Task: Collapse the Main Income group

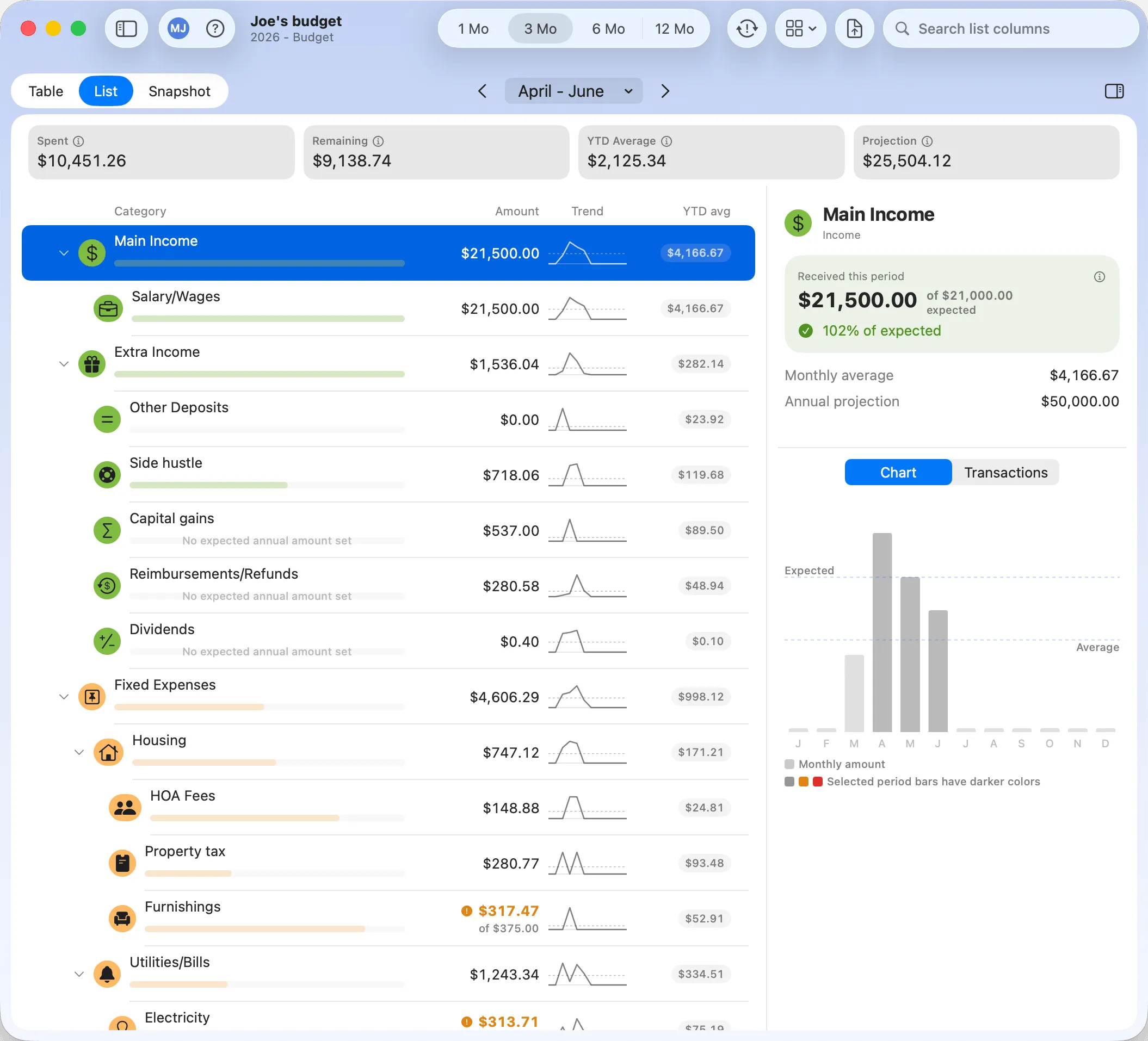Action: [x=64, y=253]
